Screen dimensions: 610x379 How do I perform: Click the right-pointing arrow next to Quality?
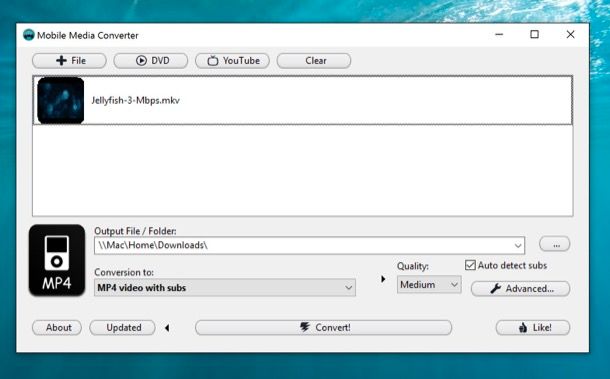coord(383,279)
